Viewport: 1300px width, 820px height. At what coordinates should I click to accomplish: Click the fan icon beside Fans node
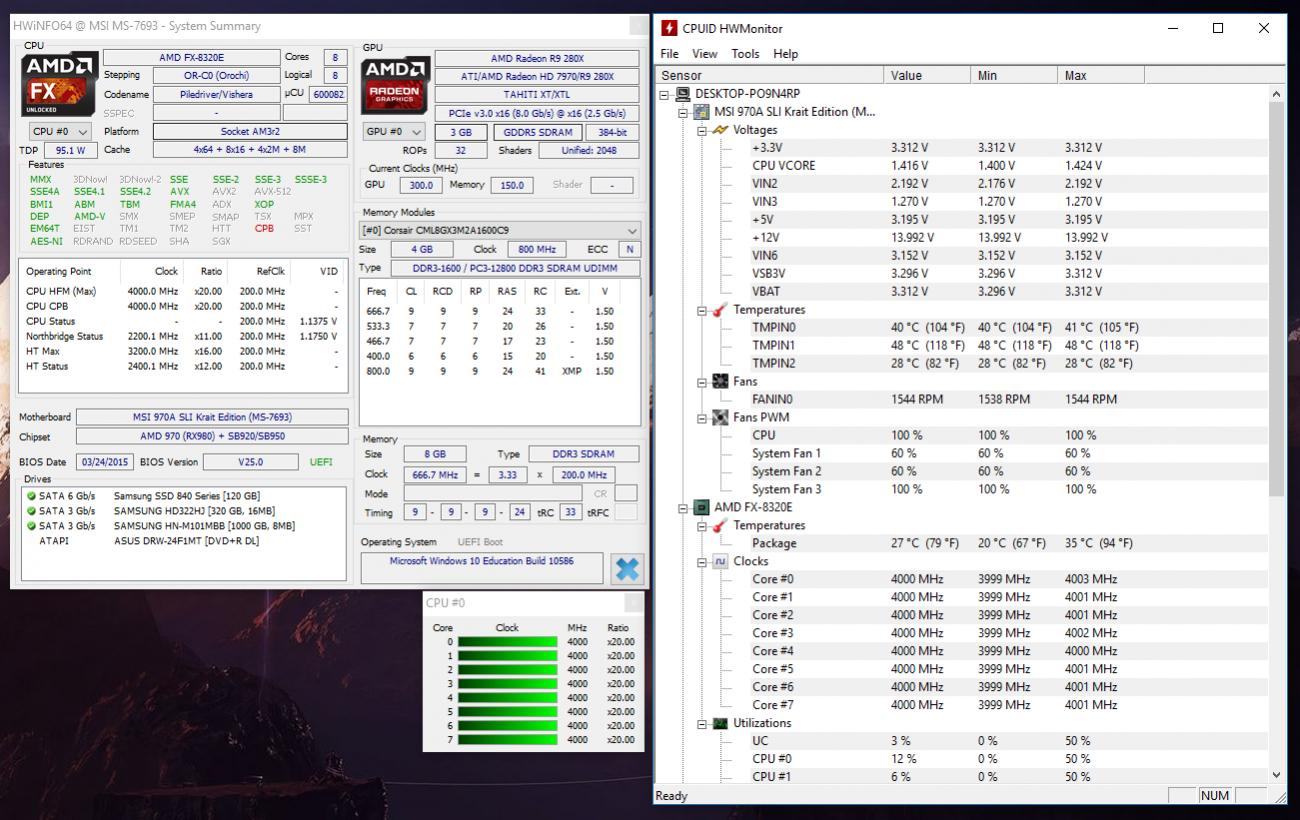tap(720, 382)
